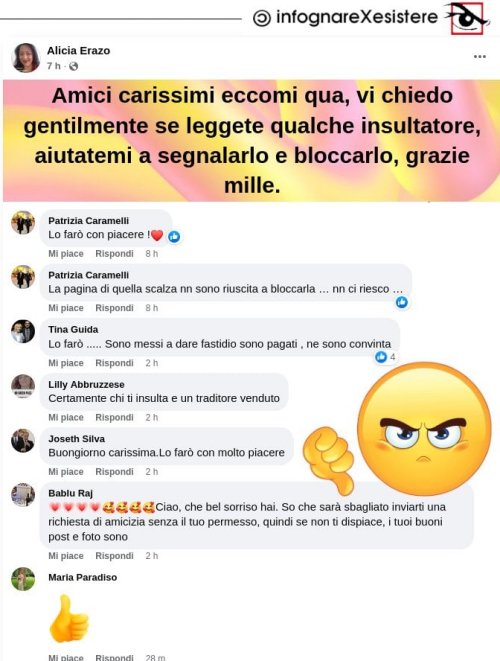Screen dimensions: 500x661
Task: Reply to Tina Guida's comment via Rispondi
Action: (x=114, y=363)
